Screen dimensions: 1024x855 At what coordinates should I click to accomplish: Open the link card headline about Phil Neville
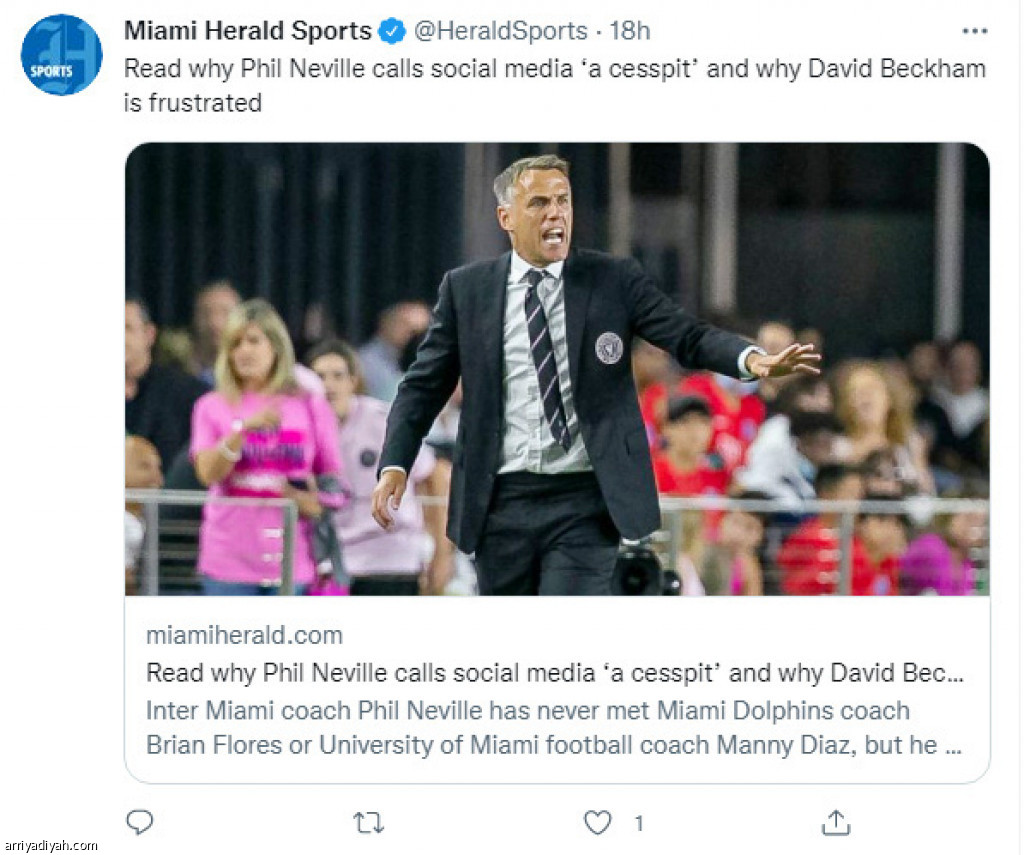(554, 673)
